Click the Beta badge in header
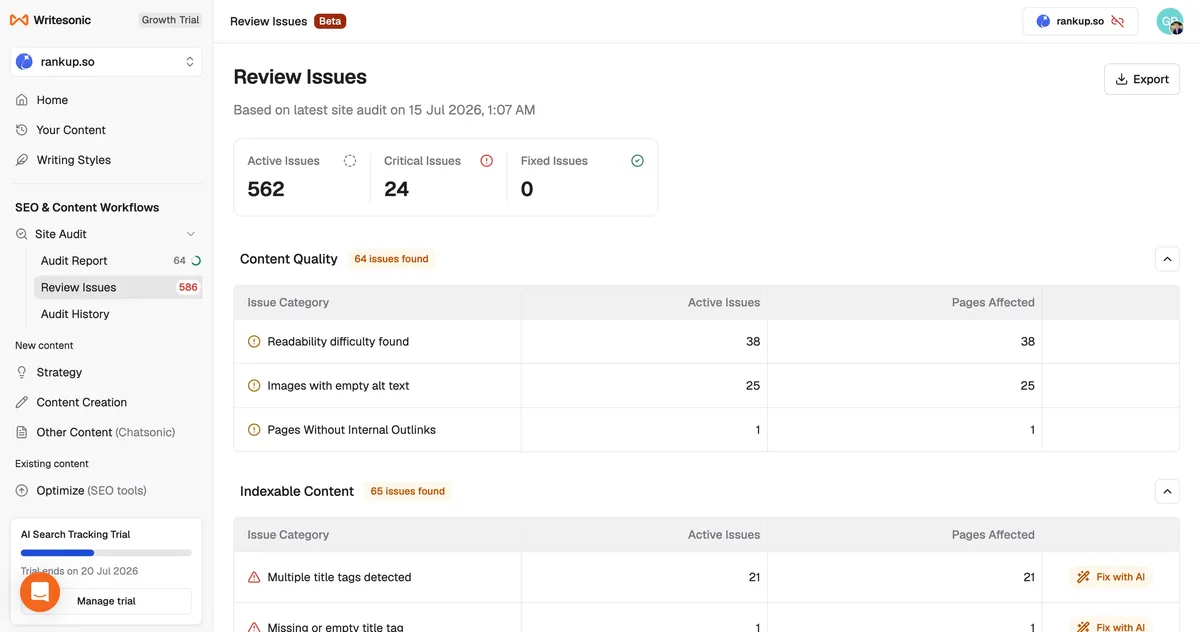This screenshot has height=632, width=1200. coord(330,21)
